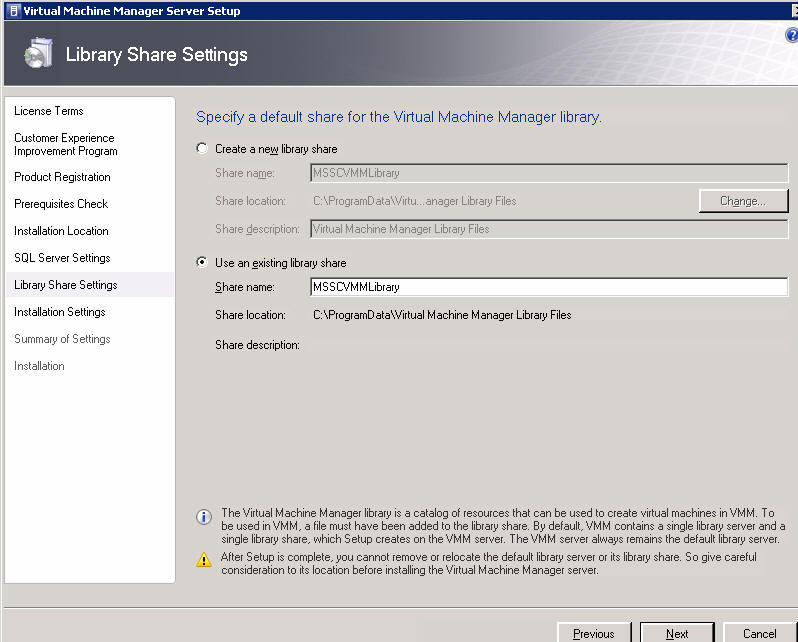This screenshot has width=798, height=642.
Task: Click the 'Share name:' label under existing share
Action: tap(245, 287)
